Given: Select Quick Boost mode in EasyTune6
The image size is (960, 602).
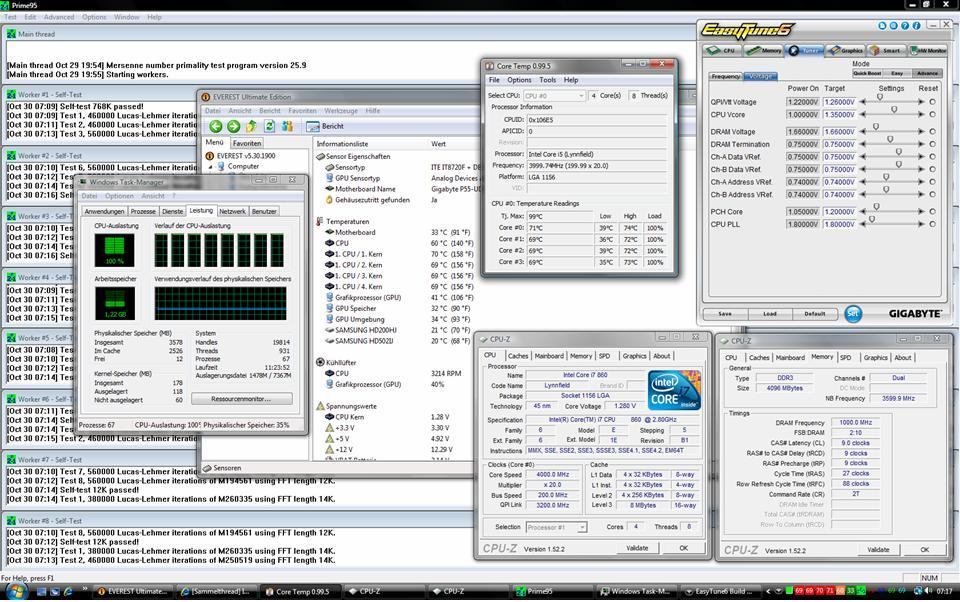Looking at the screenshot, I should click(x=867, y=73).
